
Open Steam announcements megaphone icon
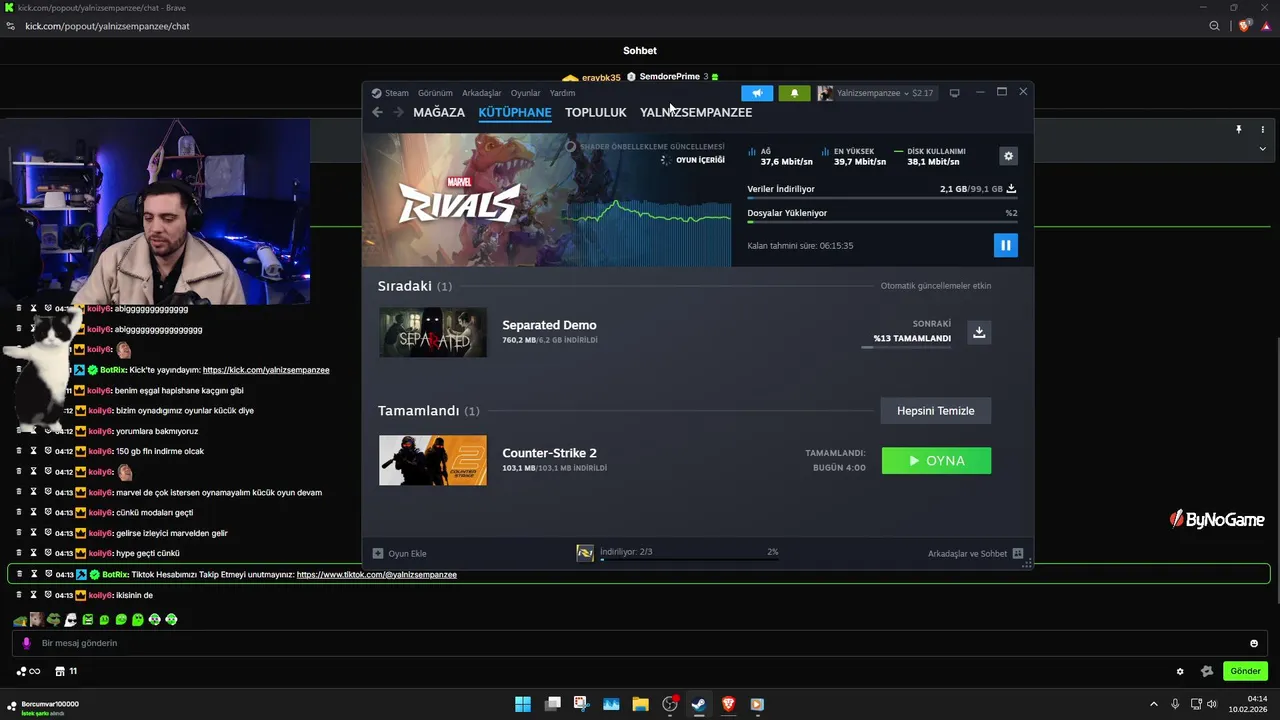pos(757,93)
